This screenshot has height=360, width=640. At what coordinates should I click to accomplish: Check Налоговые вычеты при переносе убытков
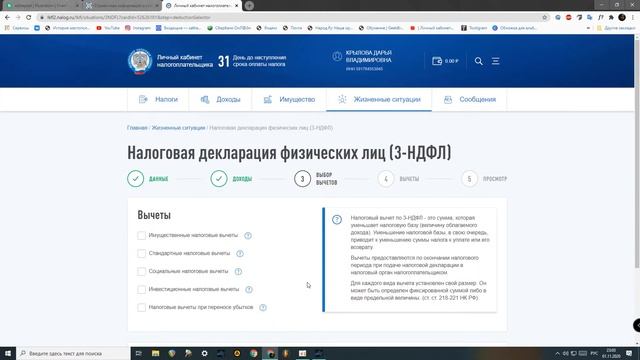(142, 307)
